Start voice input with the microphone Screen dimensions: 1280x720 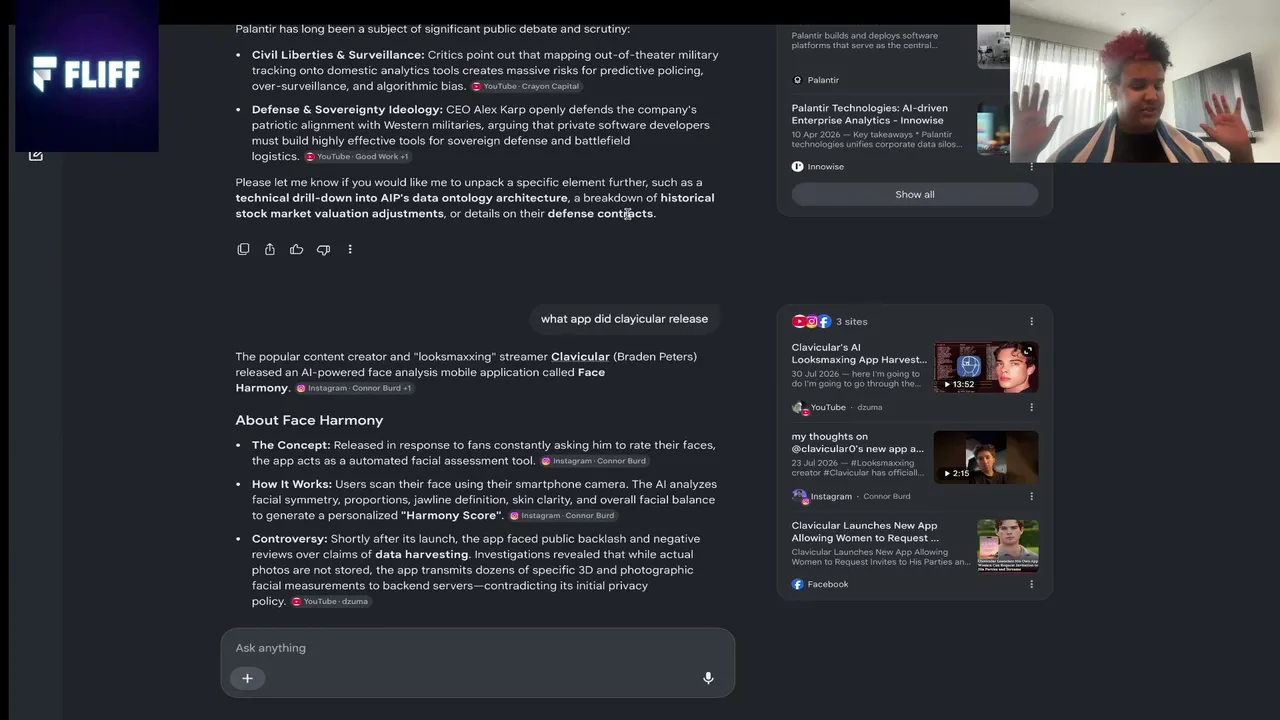tap(708, 678)
